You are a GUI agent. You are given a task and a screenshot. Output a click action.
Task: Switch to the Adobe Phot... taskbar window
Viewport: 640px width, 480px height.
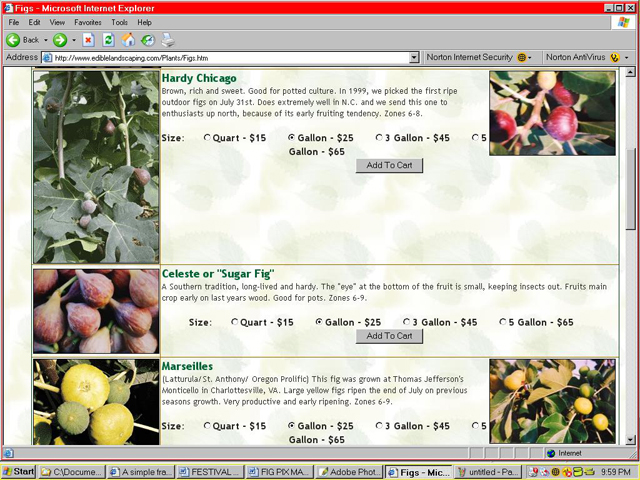350,472
